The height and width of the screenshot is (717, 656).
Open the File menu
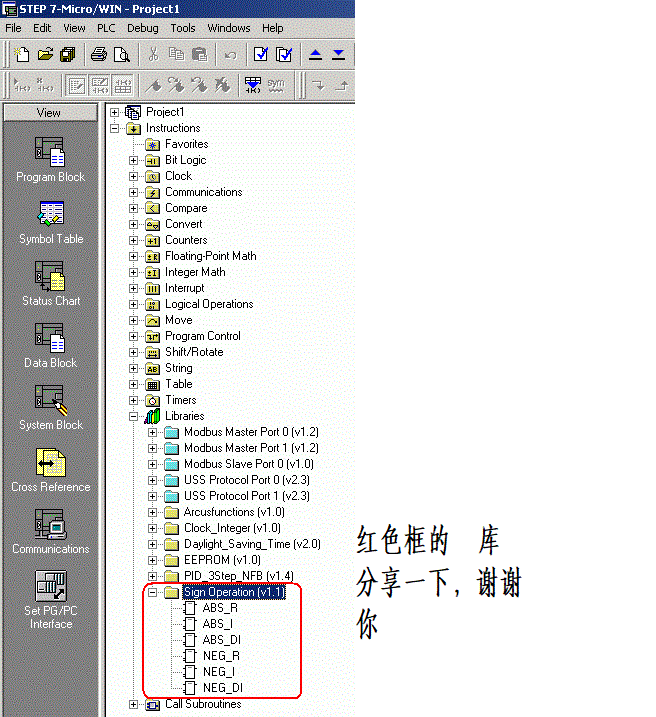coord(13,28)
